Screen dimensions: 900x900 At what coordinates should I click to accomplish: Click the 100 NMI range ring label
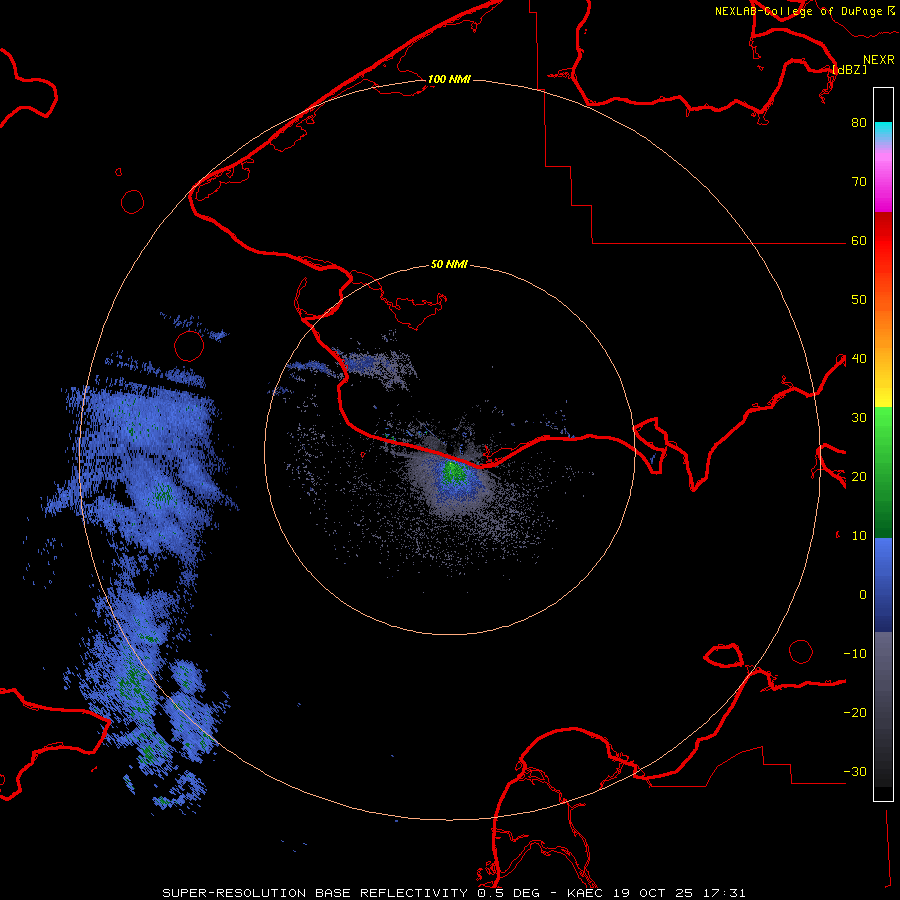coord(449,79)
